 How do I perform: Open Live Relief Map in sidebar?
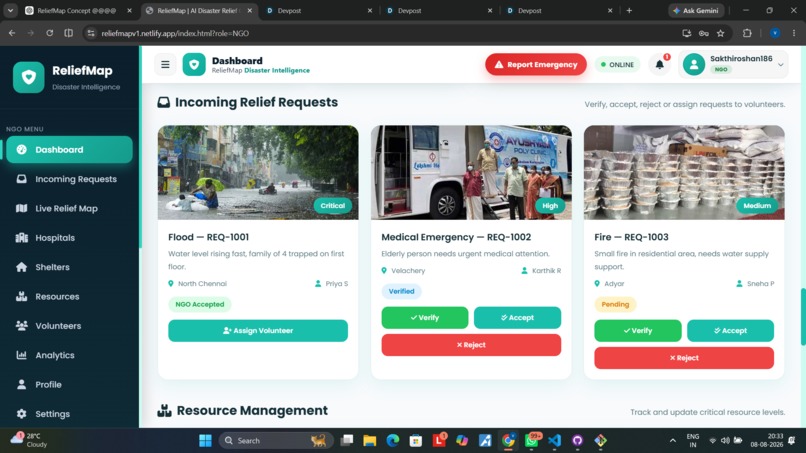pos(69,208)
